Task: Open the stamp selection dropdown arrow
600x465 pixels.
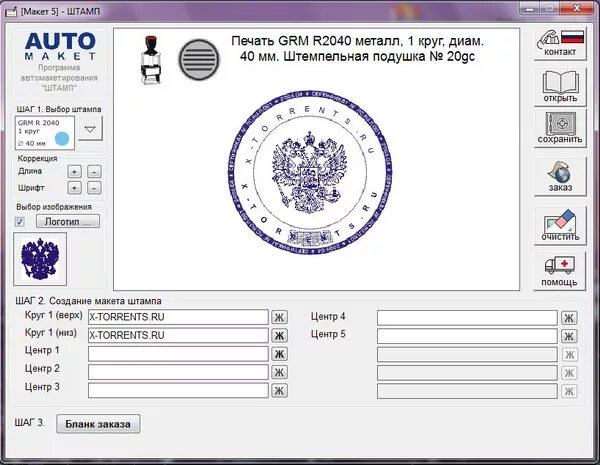Action: (x=90, y=129)
